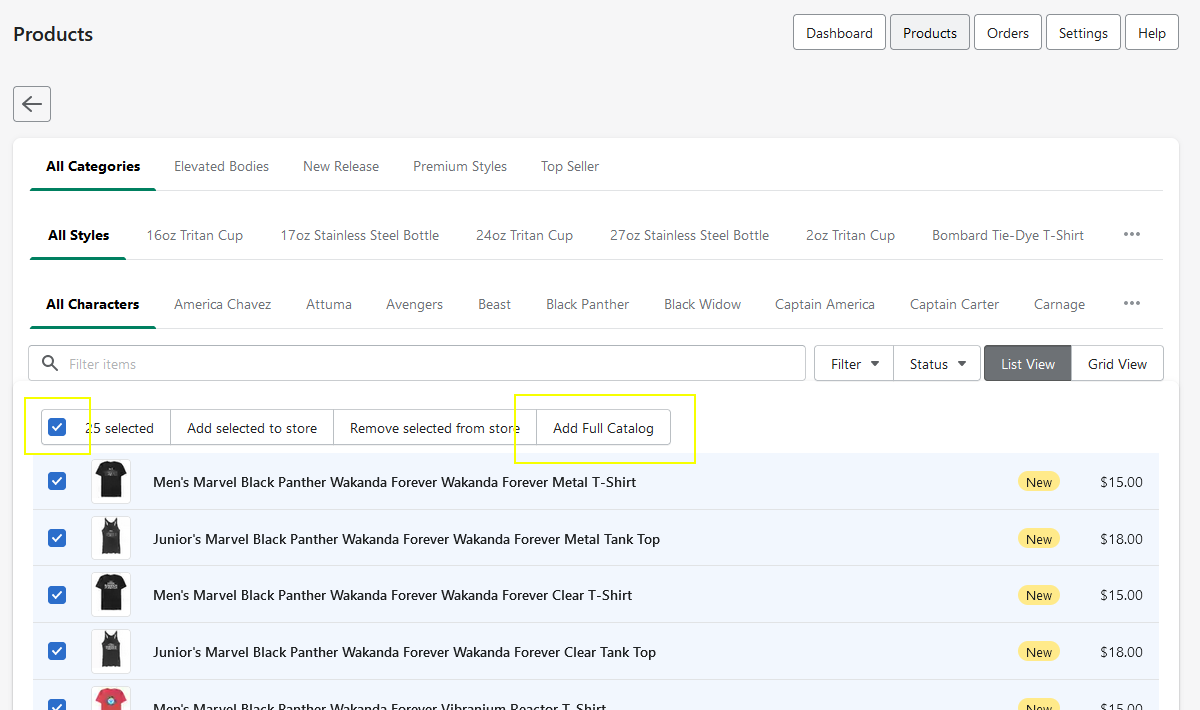
Task: Open Junior's Wakanda Forever Metal Tank Top thumbnail
Action: click(x=111, y=538)
